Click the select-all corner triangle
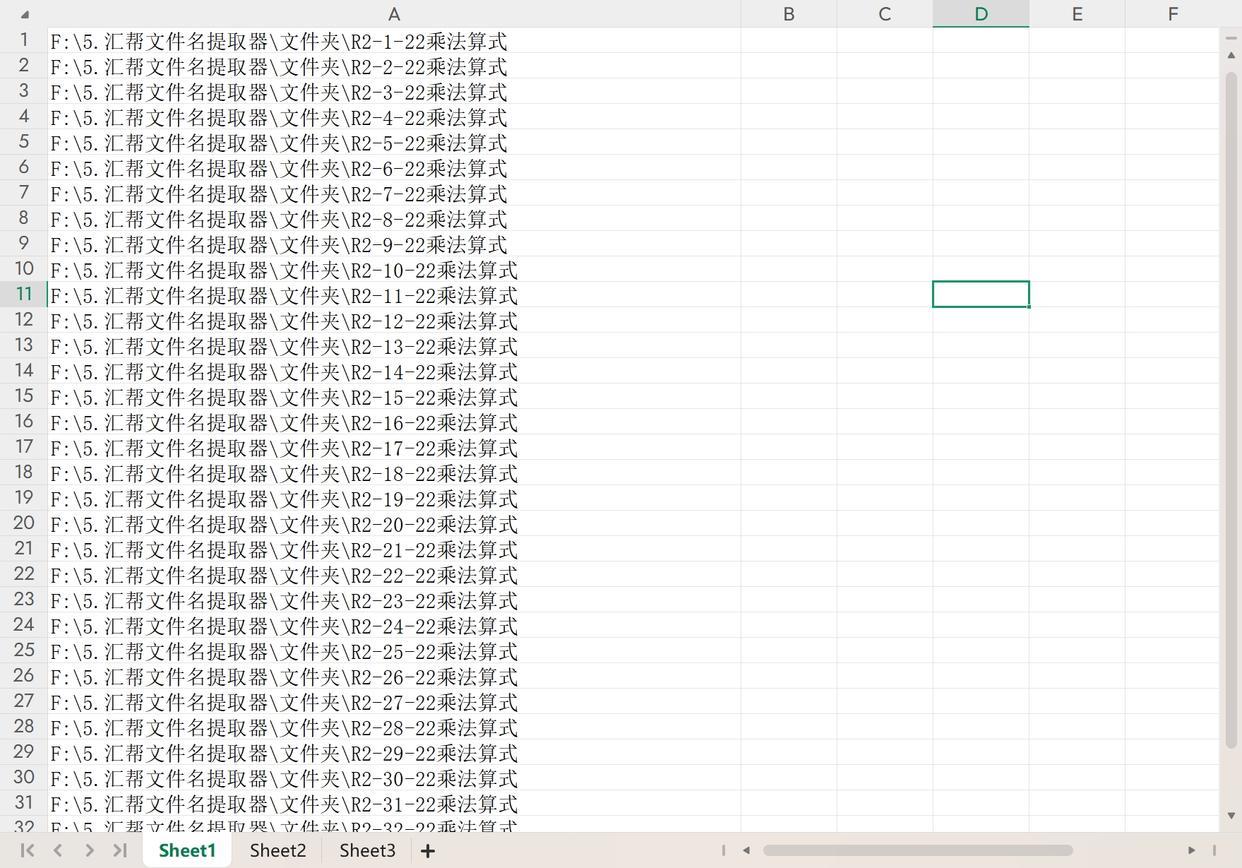1242x868 pixels. [24, 14]
